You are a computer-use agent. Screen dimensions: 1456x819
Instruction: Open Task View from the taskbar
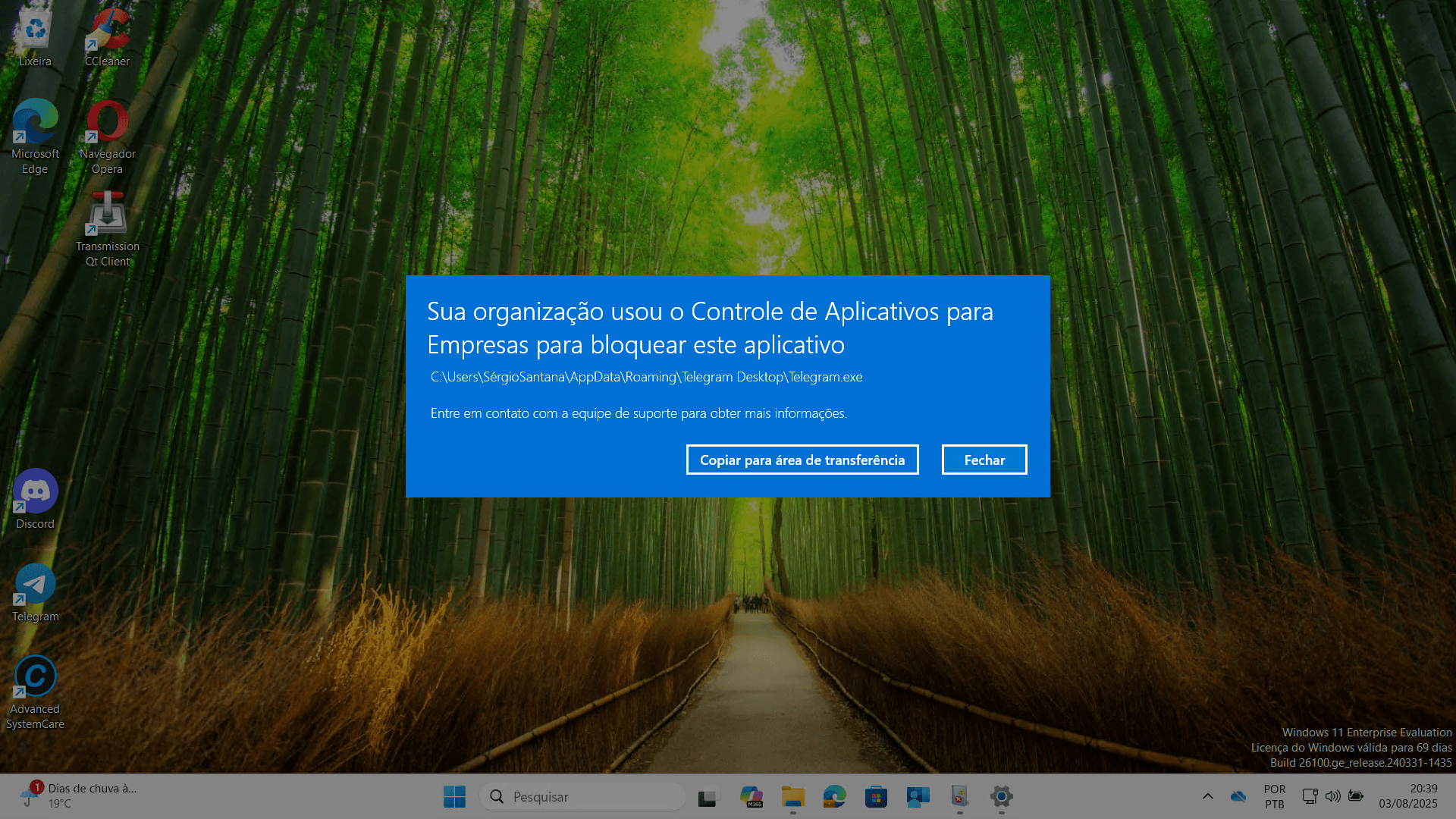click(x=708, y=796)
